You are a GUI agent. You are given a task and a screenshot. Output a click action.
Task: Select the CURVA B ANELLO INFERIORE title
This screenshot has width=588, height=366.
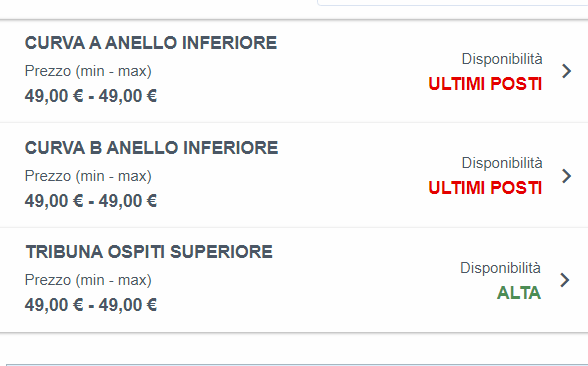152,148
